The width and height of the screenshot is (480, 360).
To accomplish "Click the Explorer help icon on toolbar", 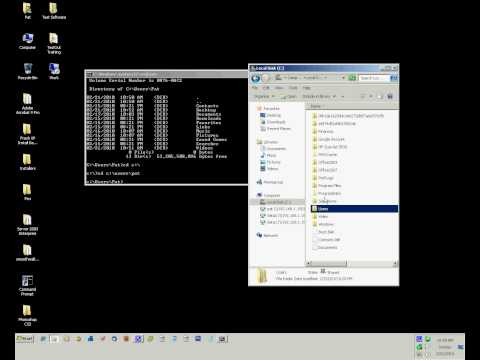I will pyautogui.click(x=390, y=97).
